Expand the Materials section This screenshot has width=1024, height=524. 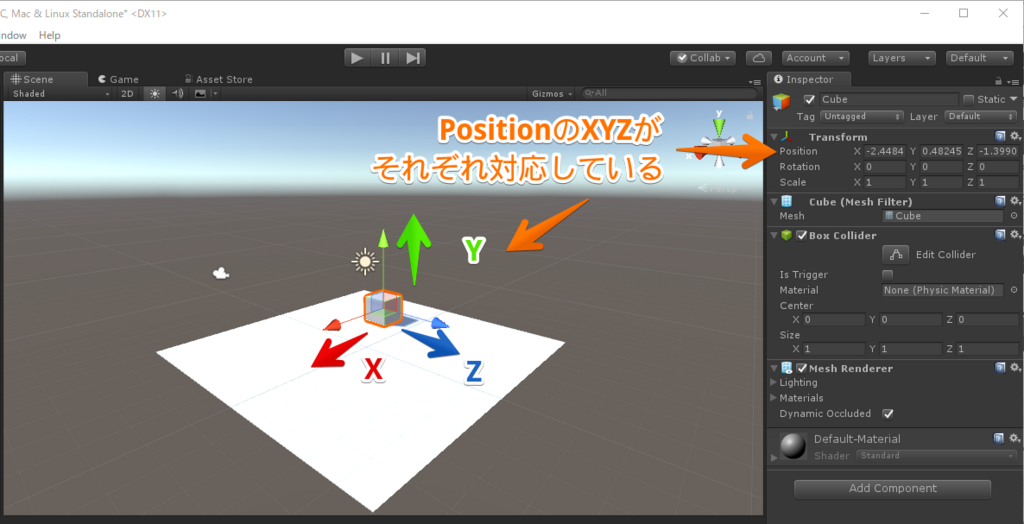coord(774,398)
